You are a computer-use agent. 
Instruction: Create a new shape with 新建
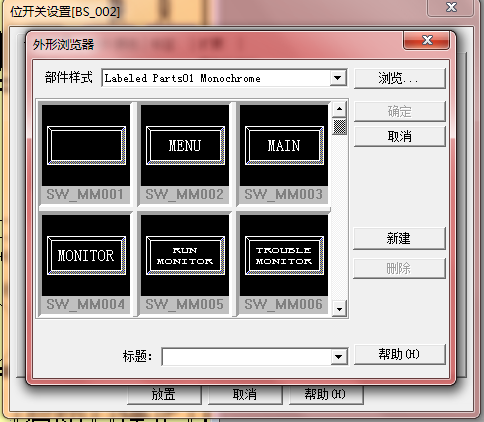click(399, 239)
